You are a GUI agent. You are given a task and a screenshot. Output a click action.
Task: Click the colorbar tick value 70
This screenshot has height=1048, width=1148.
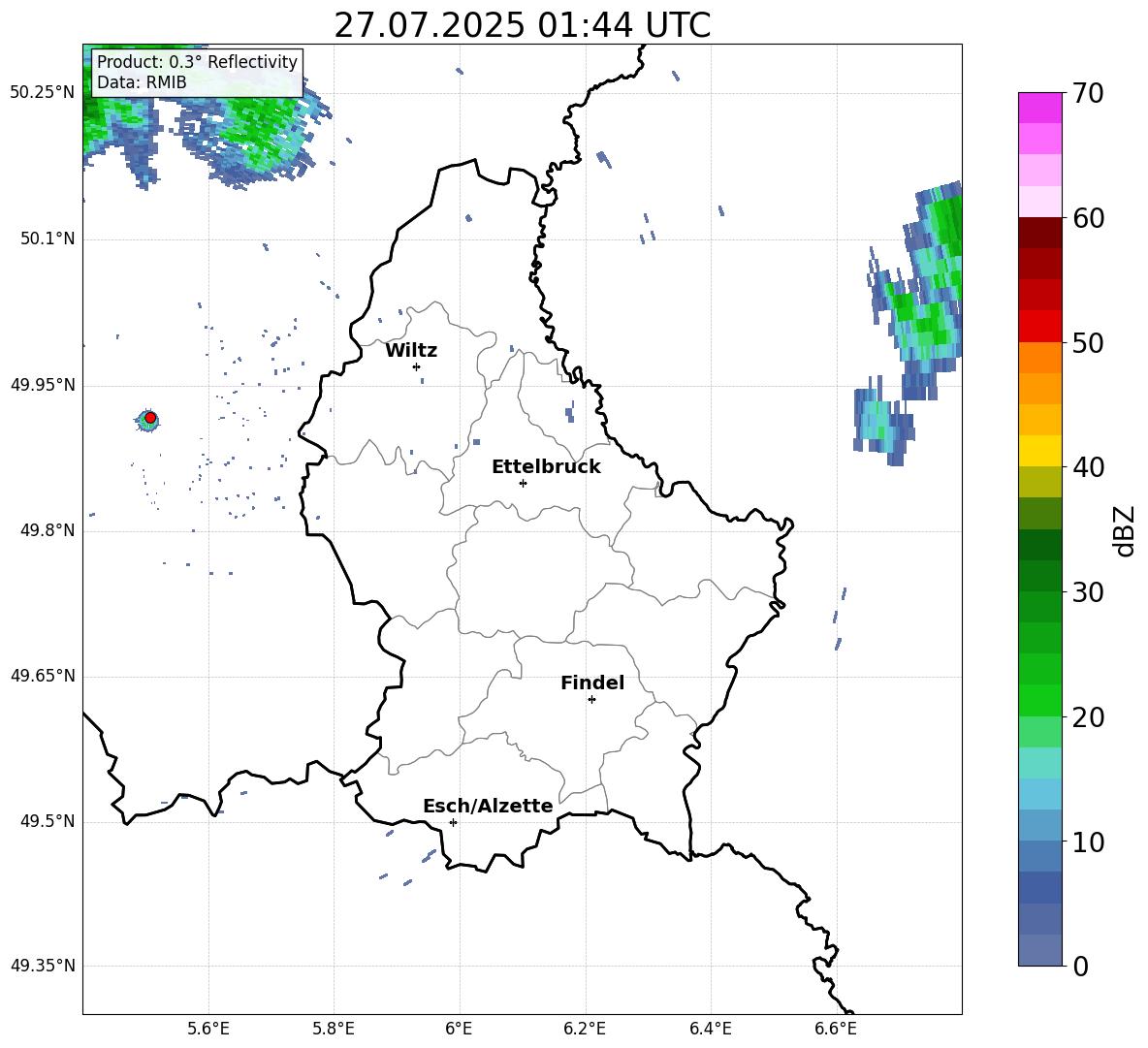point(1088,94)
